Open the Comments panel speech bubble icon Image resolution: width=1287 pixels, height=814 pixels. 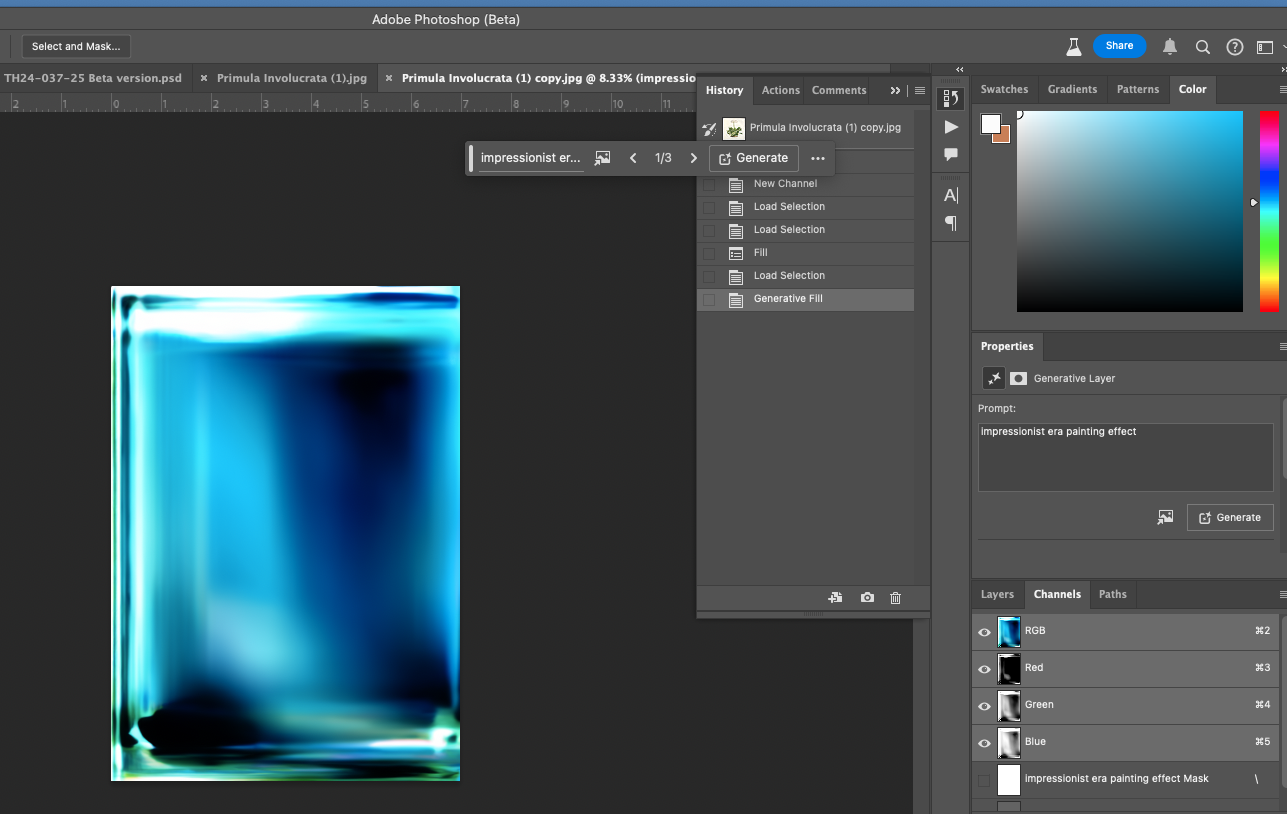coord(950,154)
